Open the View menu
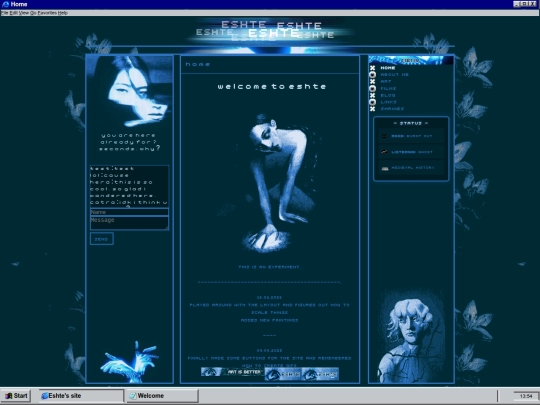Screen dimensions: 540x405 click(24, 13)
